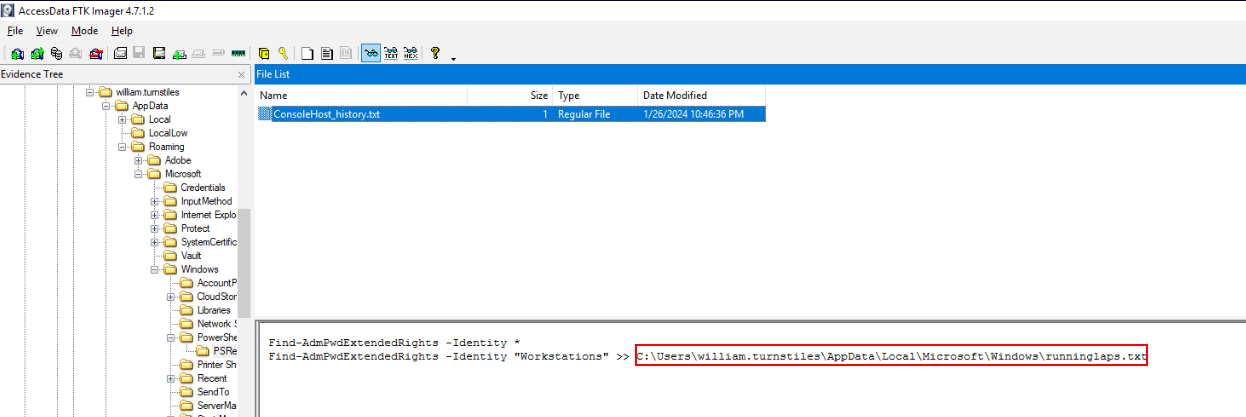This screenshot has width=1246, height=417.
Task: Sort file list by Type column
Action: 596,95
